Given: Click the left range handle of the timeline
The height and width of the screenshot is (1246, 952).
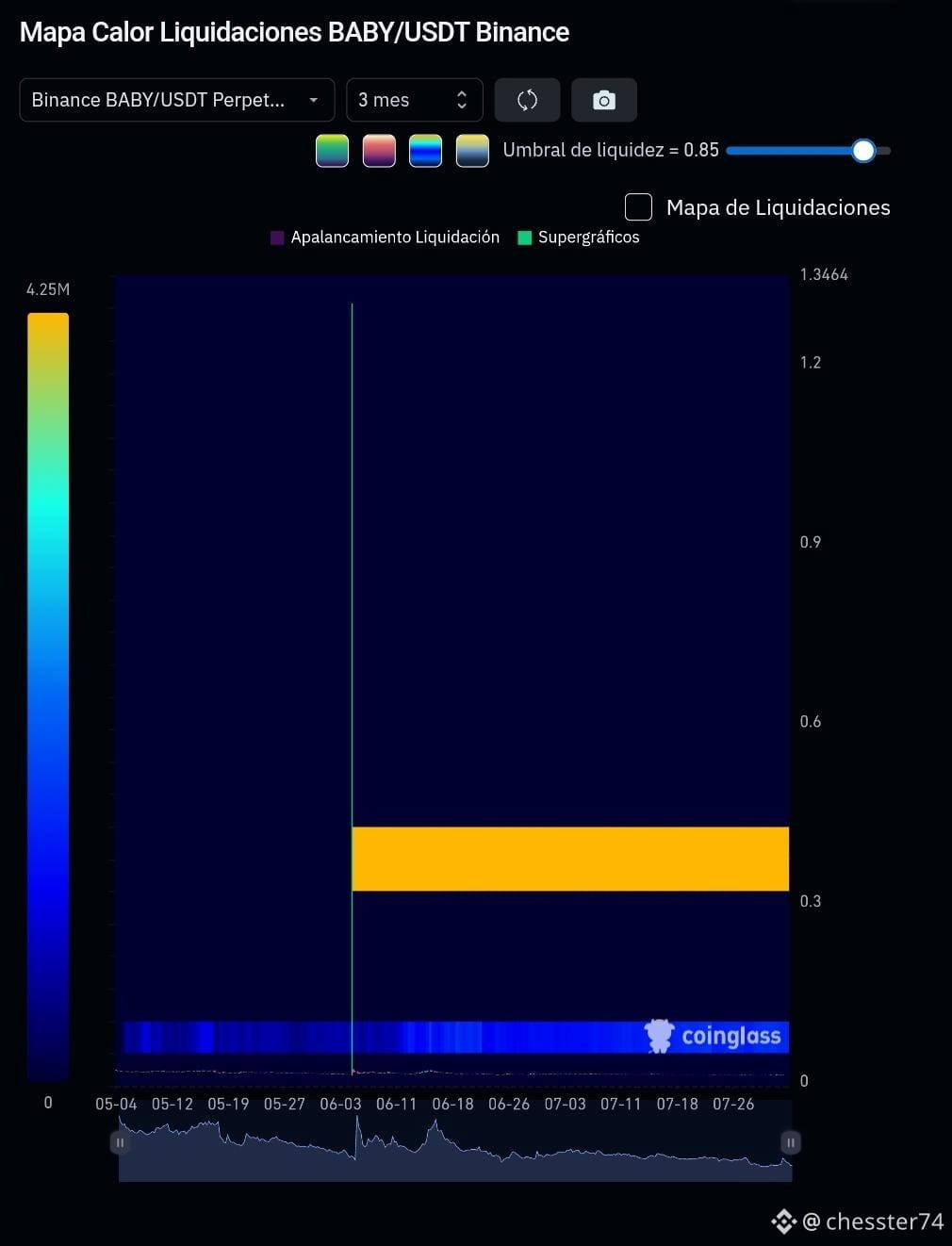Looking at the screenshot, I should point(120,1142).
